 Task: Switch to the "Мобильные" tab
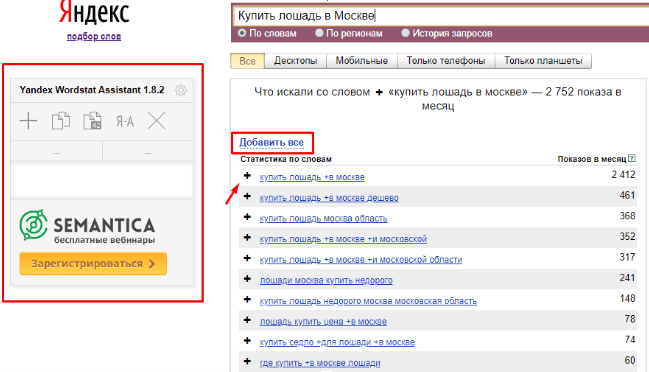[x=362, y=61]
